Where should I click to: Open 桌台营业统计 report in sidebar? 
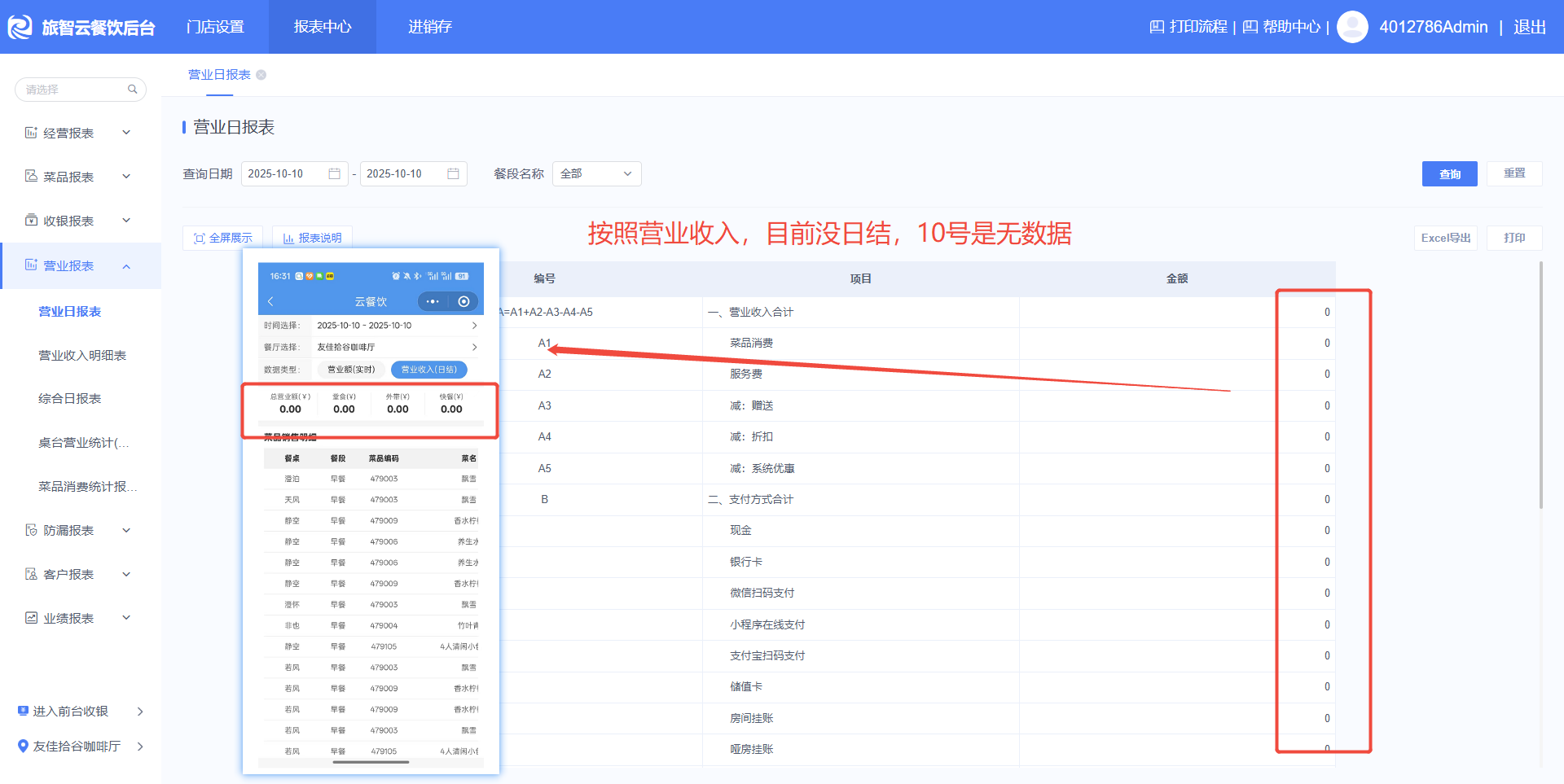click(x=84, y=443)
